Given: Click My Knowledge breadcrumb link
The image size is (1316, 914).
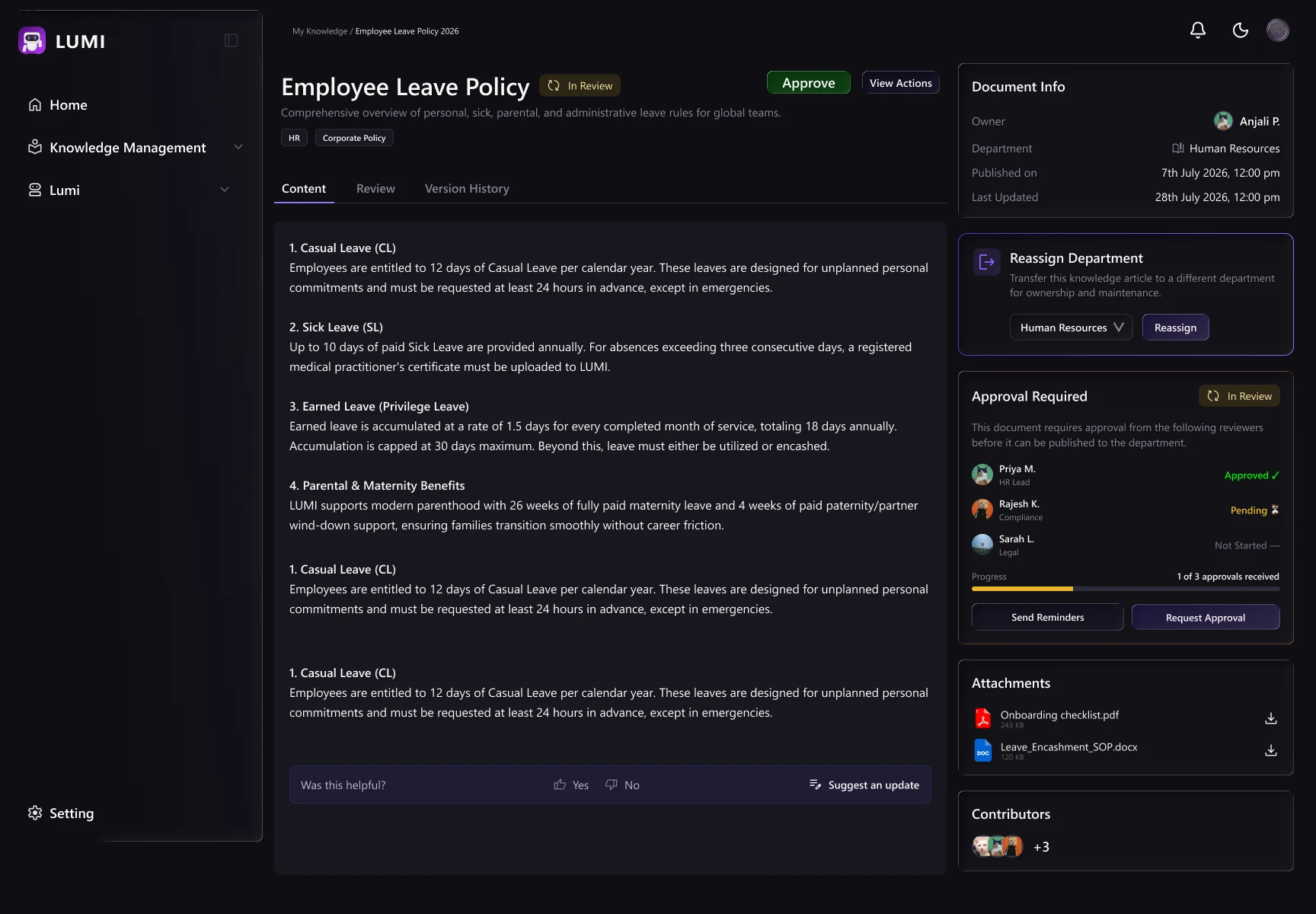Looking at the screenshot, I should coord(320,31).
